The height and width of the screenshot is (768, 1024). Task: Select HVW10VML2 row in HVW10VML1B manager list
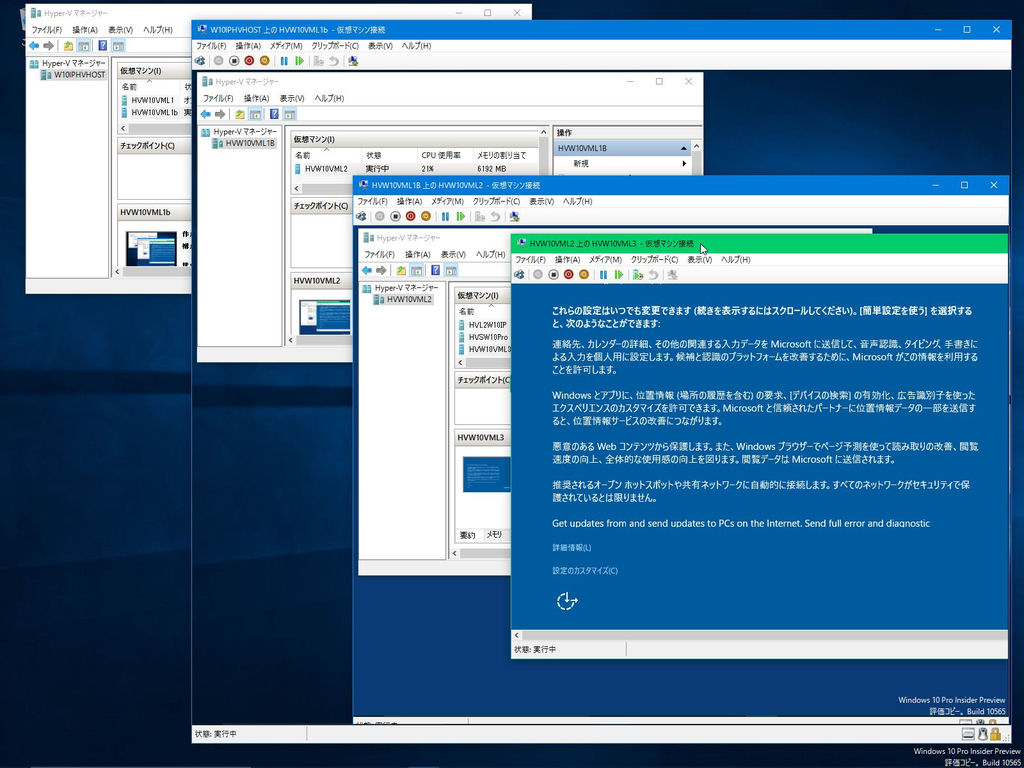[x=416, y=168]
